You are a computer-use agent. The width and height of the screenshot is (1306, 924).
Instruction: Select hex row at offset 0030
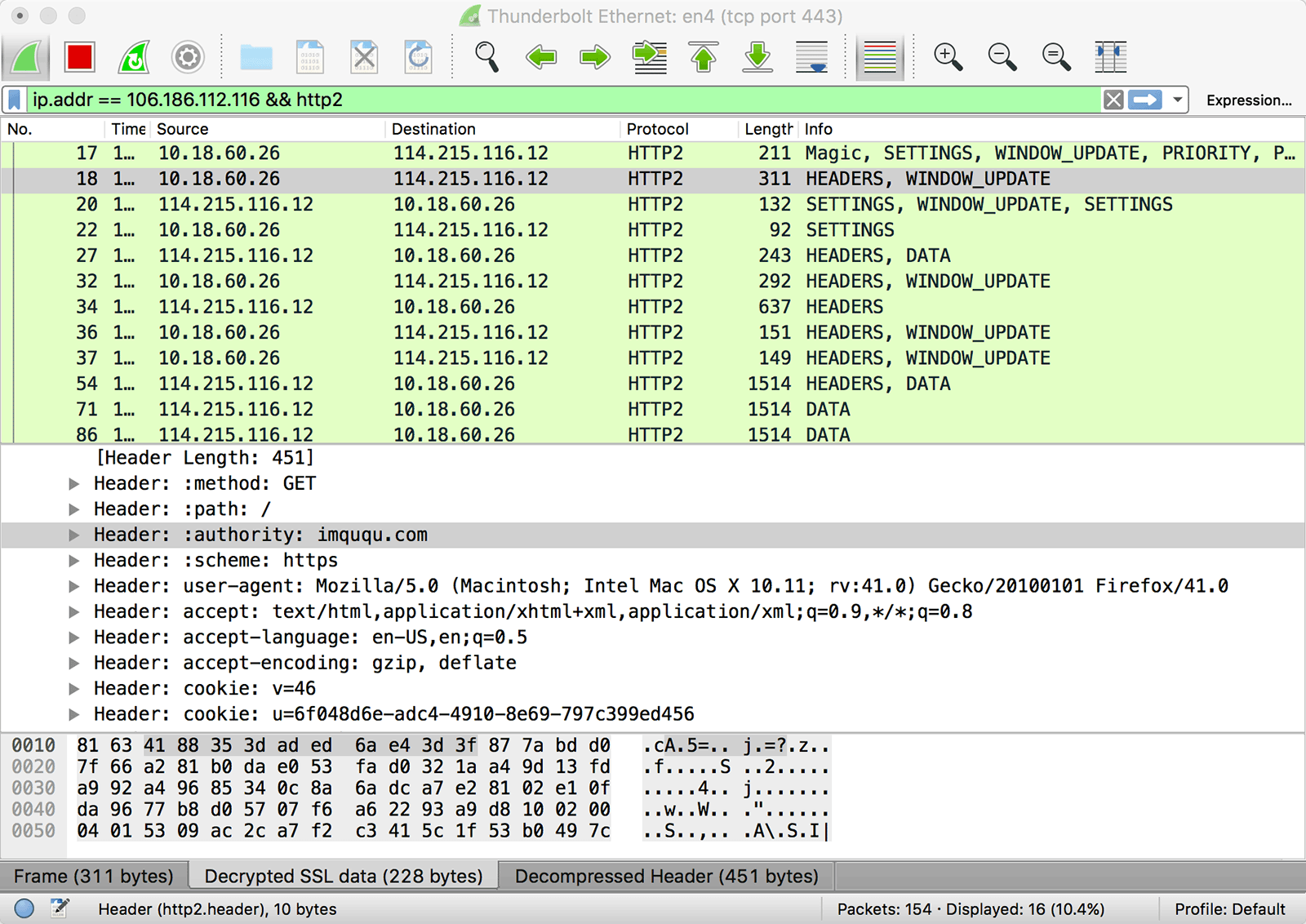click(x=420, y=789)
